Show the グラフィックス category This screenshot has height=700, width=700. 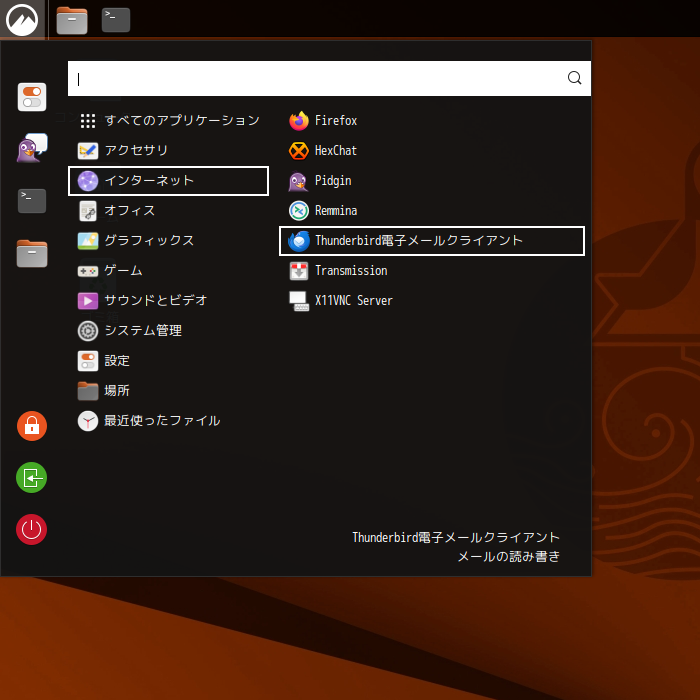pyautogui.click(x=168, y=241)
